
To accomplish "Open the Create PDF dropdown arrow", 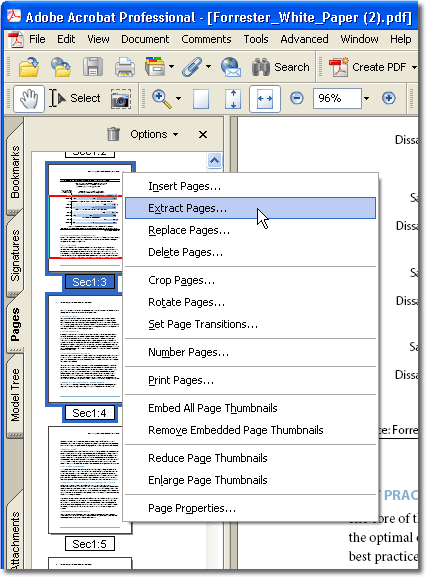I will tap(414, 67).
